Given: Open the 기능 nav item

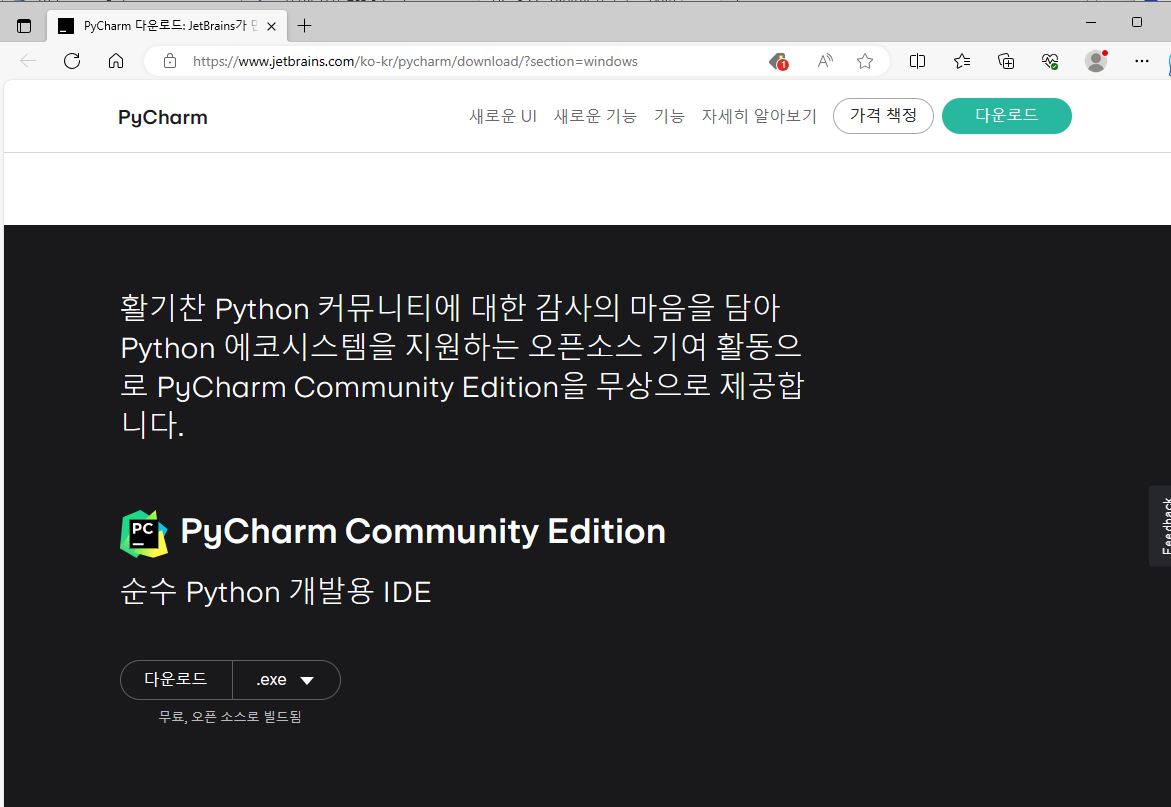Looking at the screenshot, I should (669, 116).
